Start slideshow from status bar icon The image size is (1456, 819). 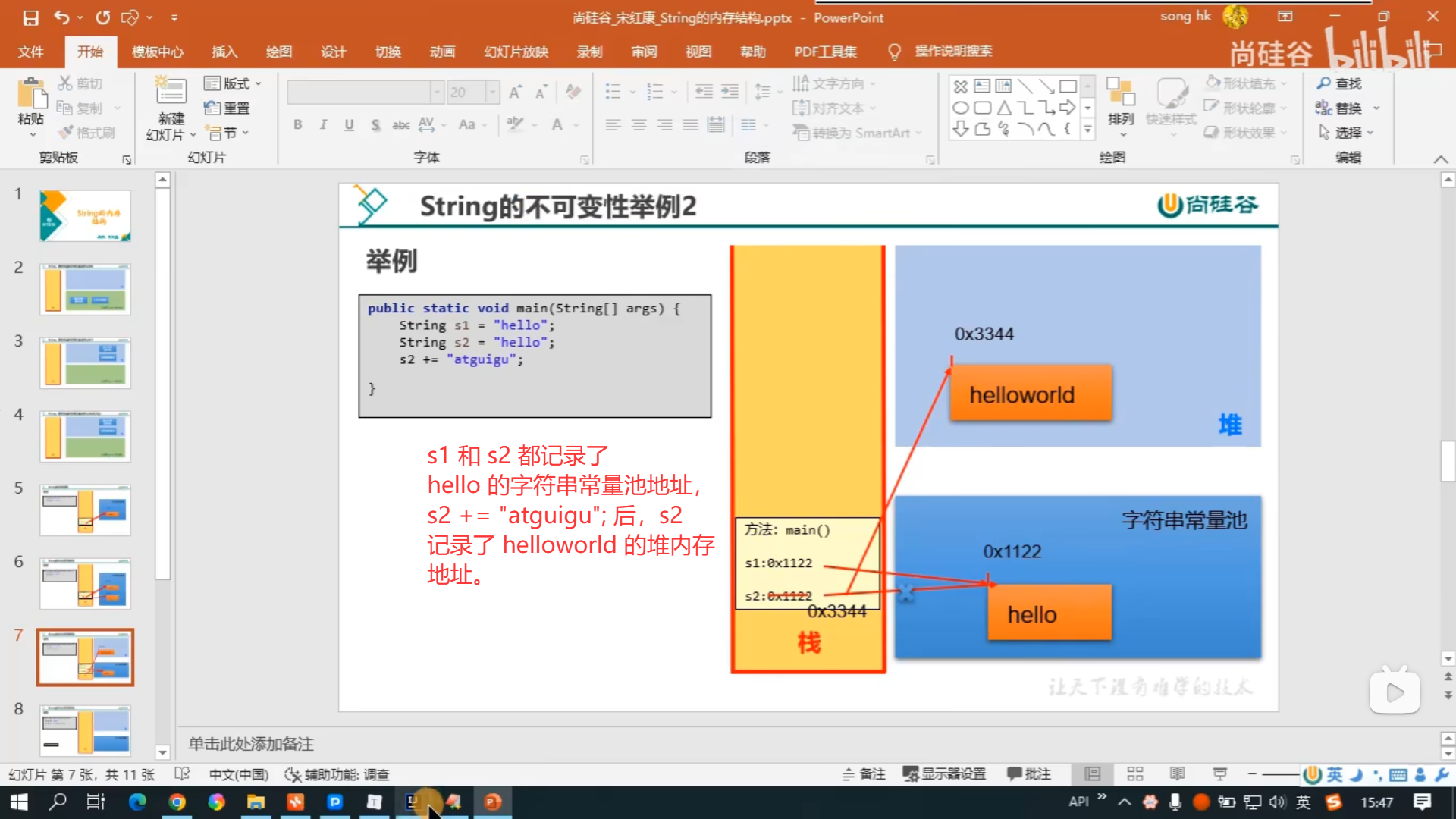[x=1219, y=773]
